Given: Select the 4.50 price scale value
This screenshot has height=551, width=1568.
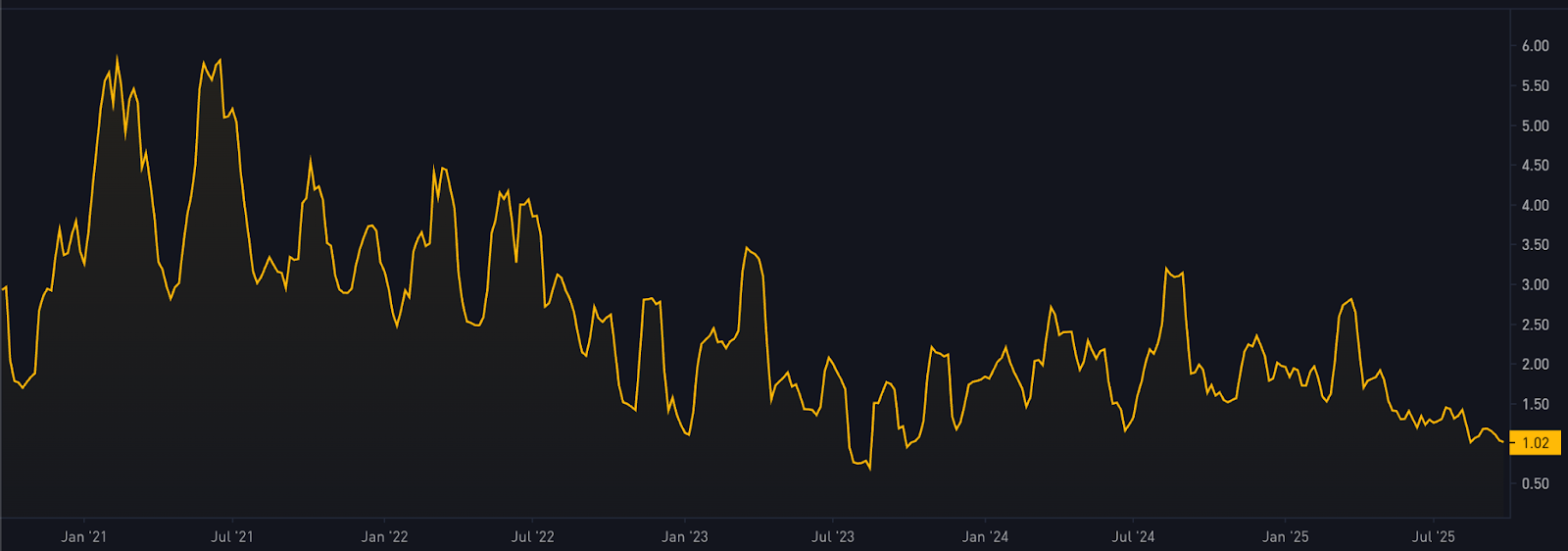Looking at the screenshot, I should (1535, 166).
